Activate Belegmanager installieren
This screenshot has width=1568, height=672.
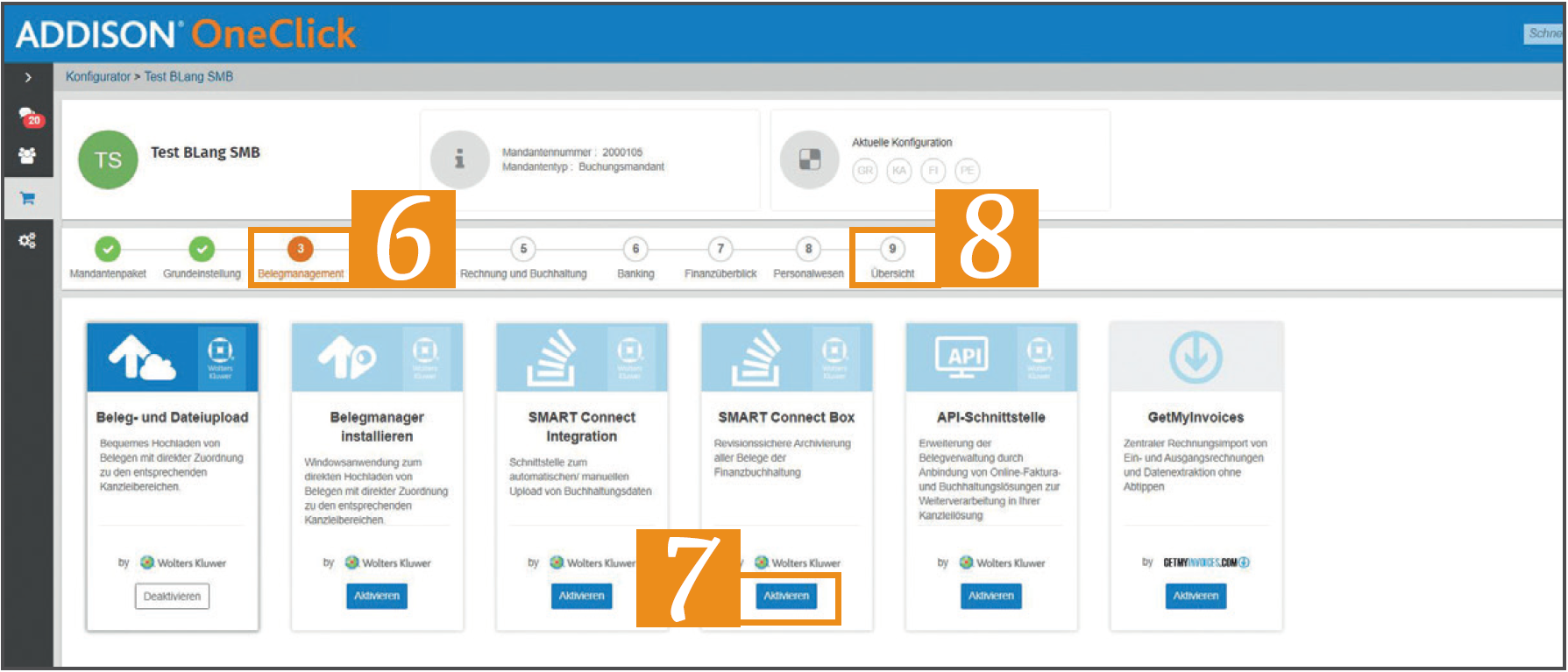pyautogui.click(x=377, y=596)
